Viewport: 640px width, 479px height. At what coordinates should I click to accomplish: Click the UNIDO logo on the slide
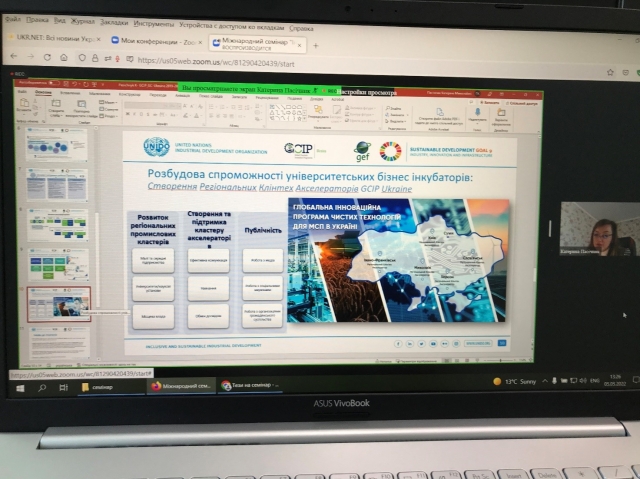click(156, 147)
